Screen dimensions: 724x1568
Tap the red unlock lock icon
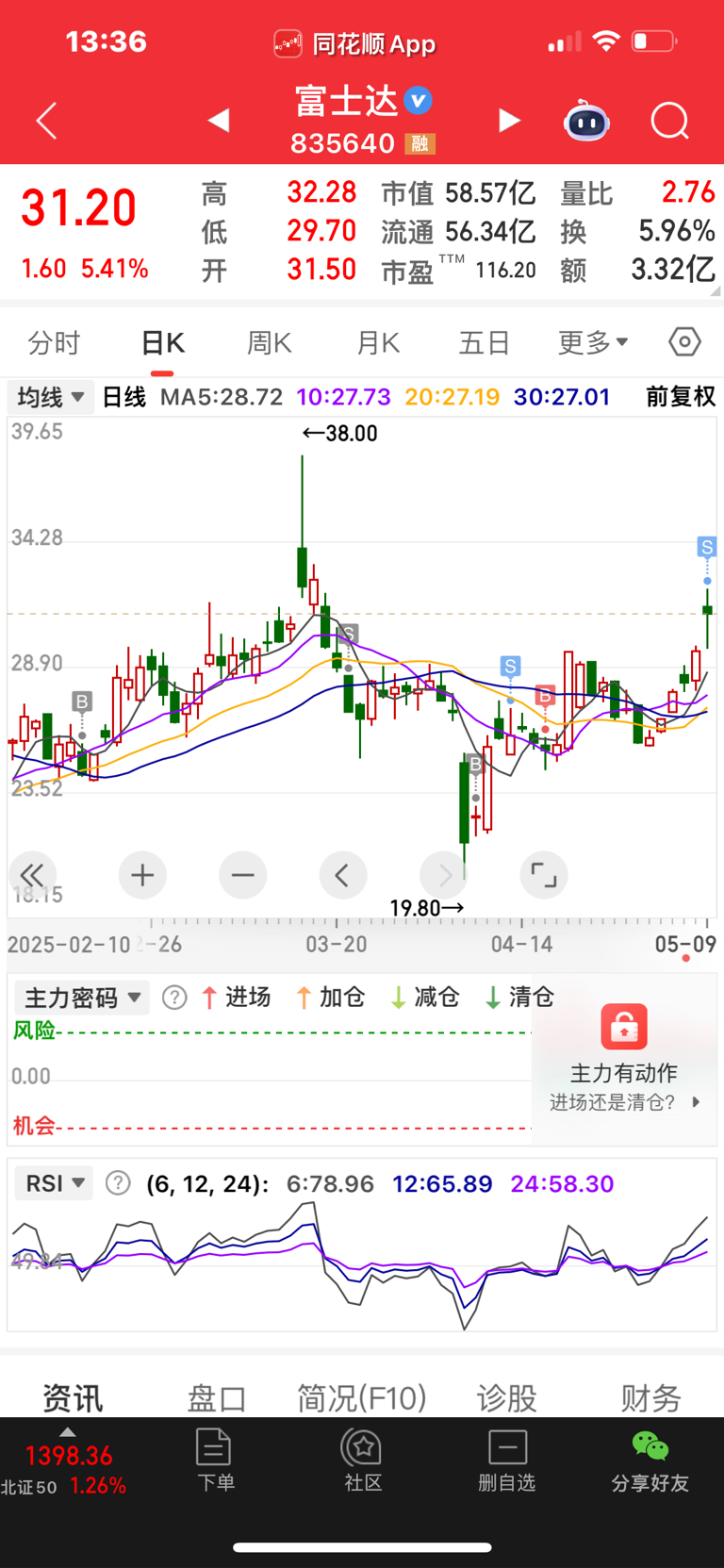[x=624, y=1026]
